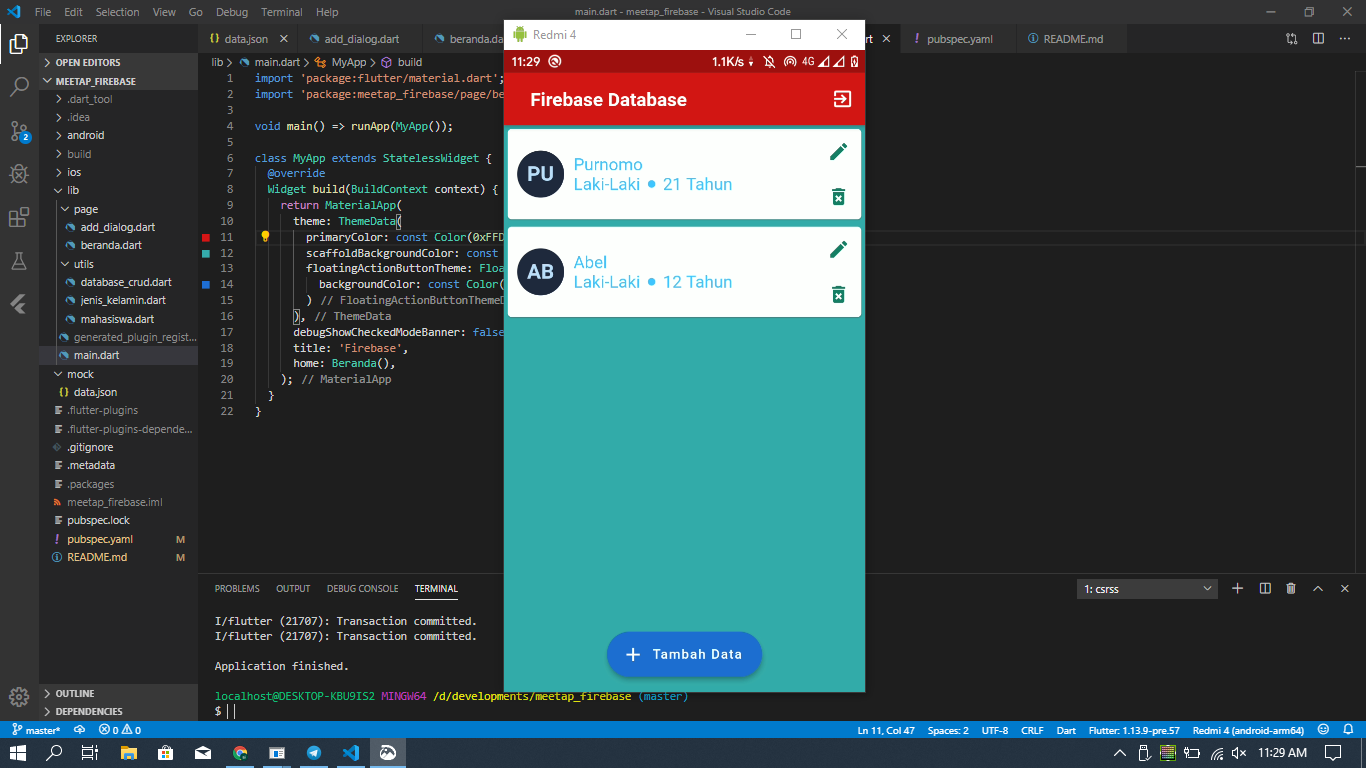The height and width of the screenshot is (768, 1366).
Task: Click errors and warnings count in status bar
Action: tap(120, 730)
